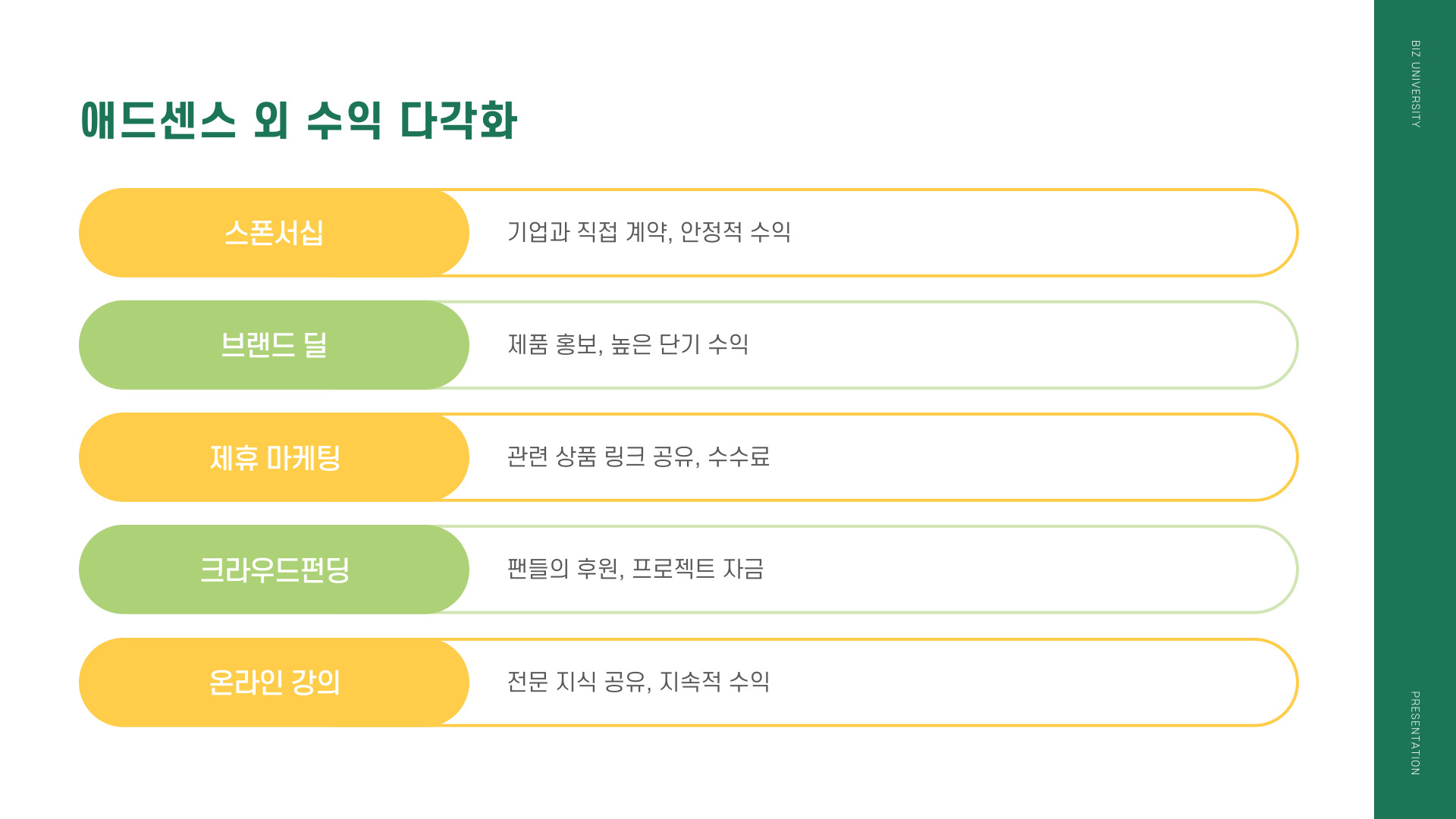Click the text 전문 지식 공유, 지속적 수익
Image resolution: width=1456 pixels, height=819 pixels.
pos(639,682)
